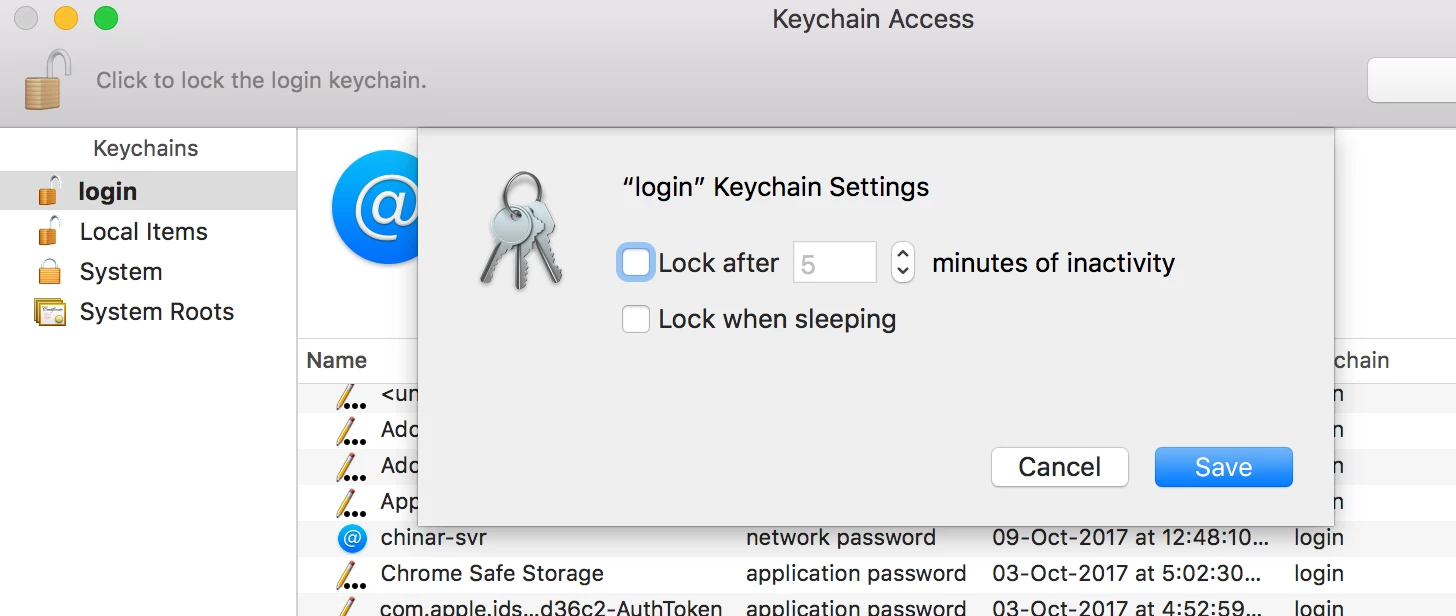1456x616 pixels.
Task: Select Local Items in Keychains list
Action: tap(144, 231)
